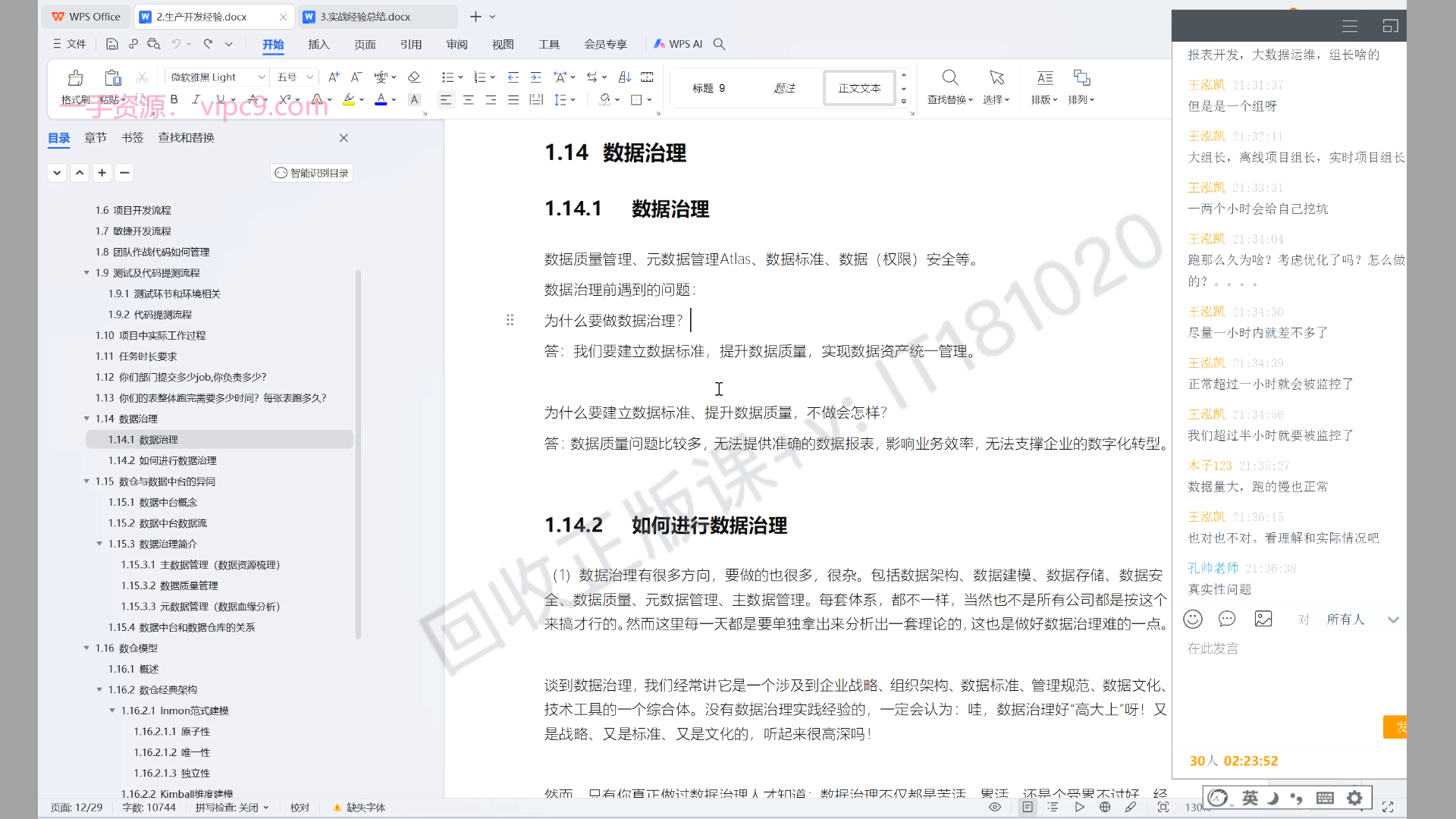Click the image attach icon in chat
This screenshot has height=819, width=1456.
[1263, 620]
